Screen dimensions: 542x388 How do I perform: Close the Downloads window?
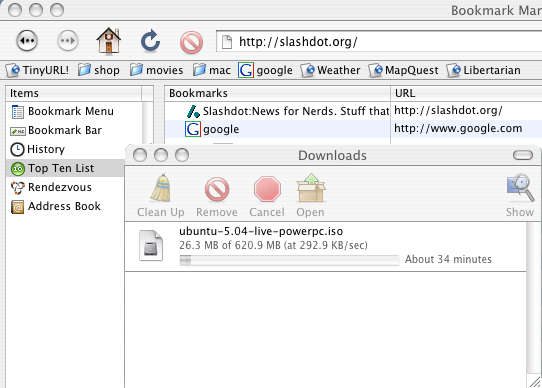pyautogui.click(x=140, y=155)
